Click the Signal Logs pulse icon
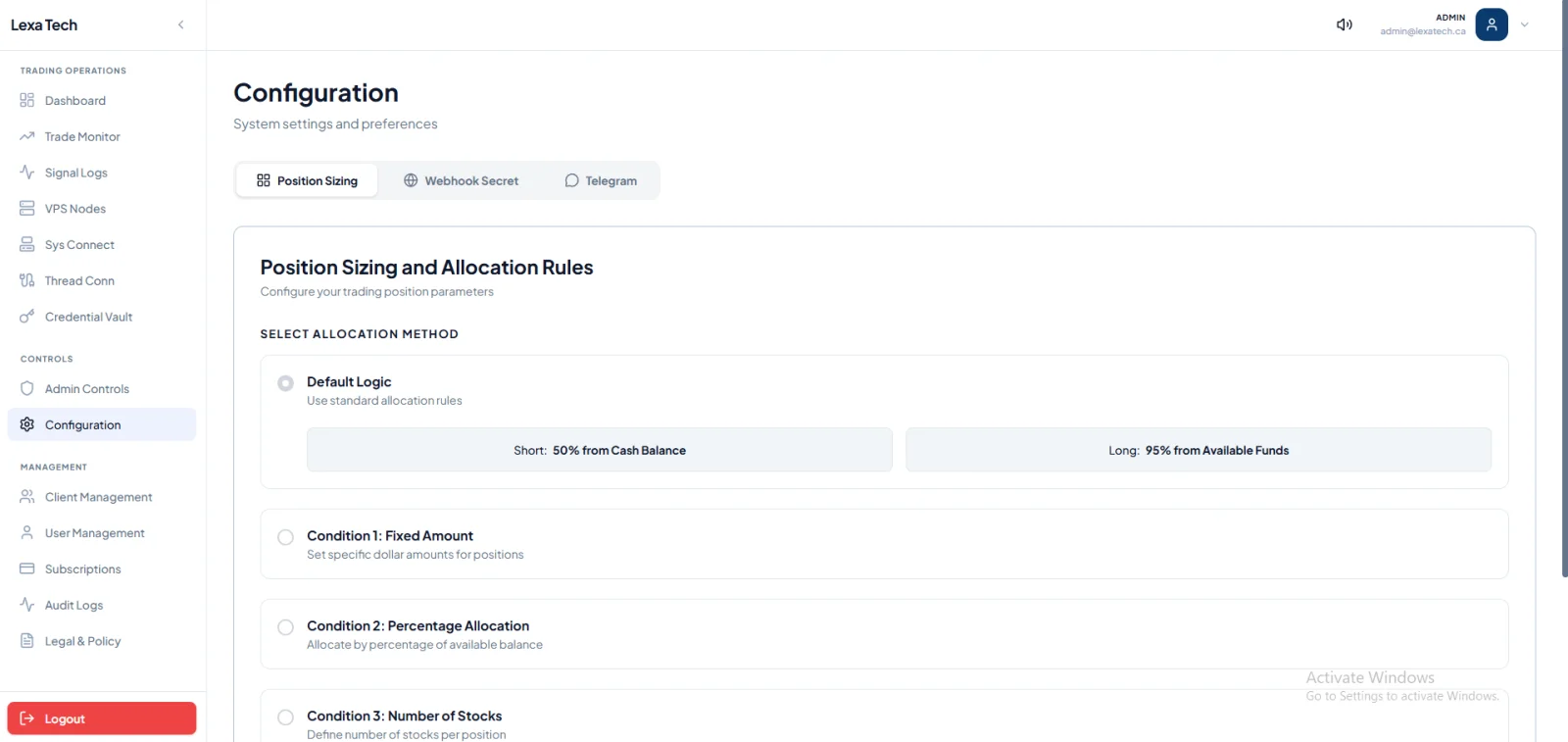The image size is (1568, 742). pos(27,173)
